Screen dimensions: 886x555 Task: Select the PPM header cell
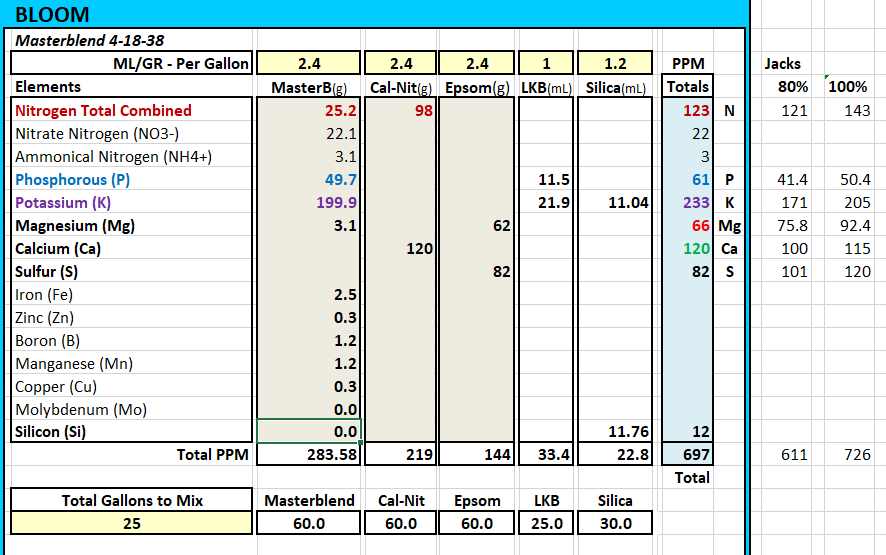688,63
